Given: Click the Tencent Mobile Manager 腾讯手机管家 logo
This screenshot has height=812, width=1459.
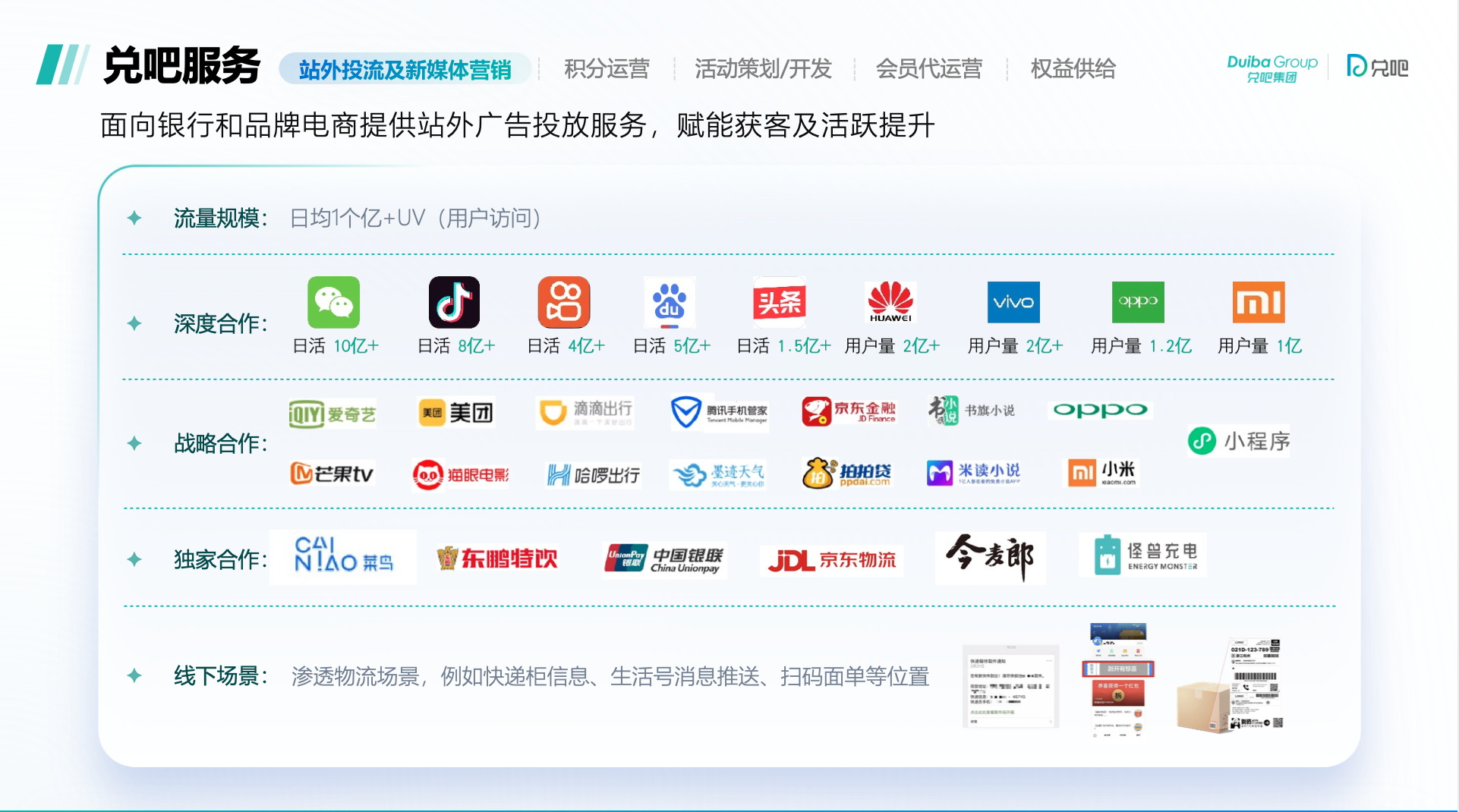Looking at the screenshot, I should 719,413.
